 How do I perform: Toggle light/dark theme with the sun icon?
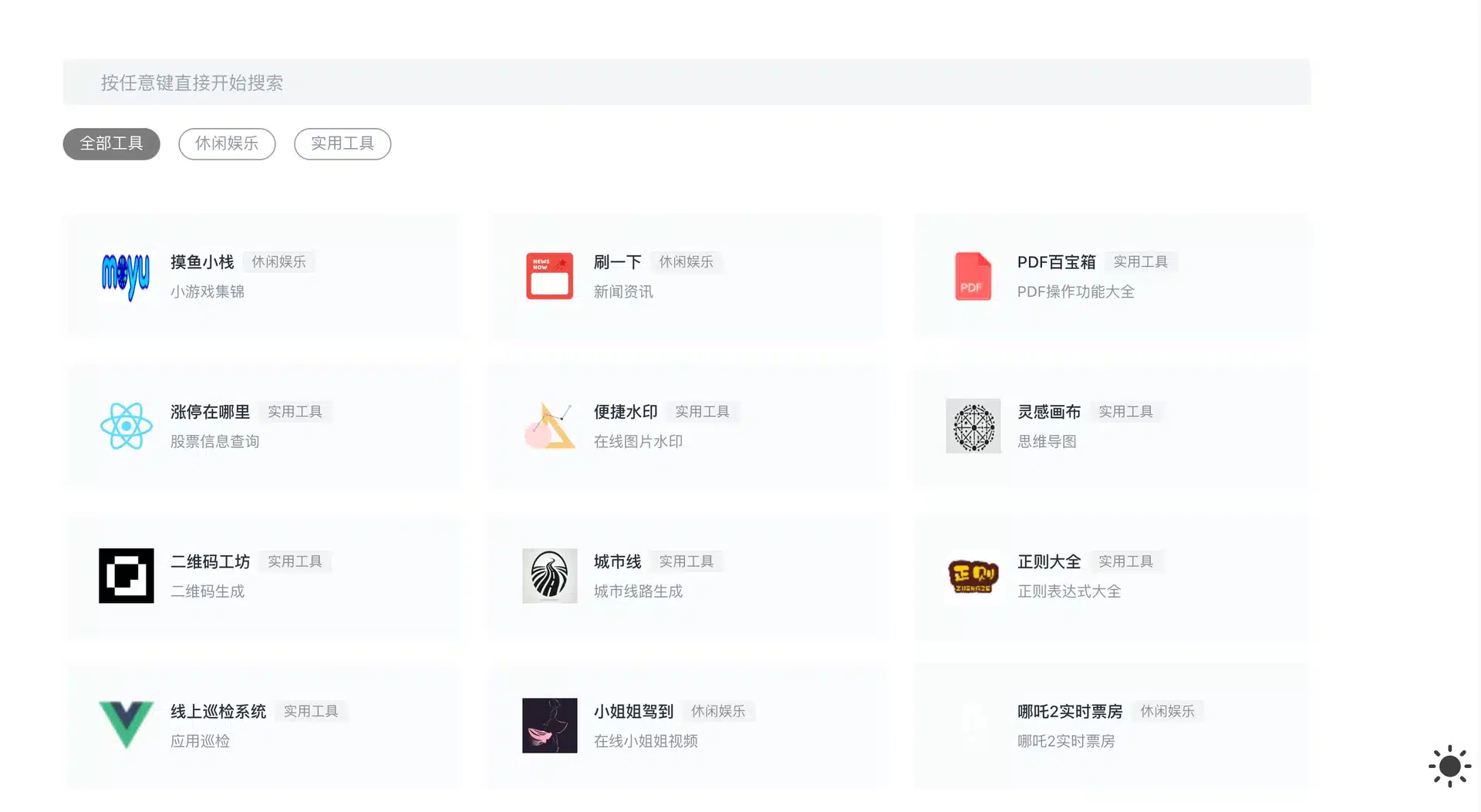point(1449,766)
